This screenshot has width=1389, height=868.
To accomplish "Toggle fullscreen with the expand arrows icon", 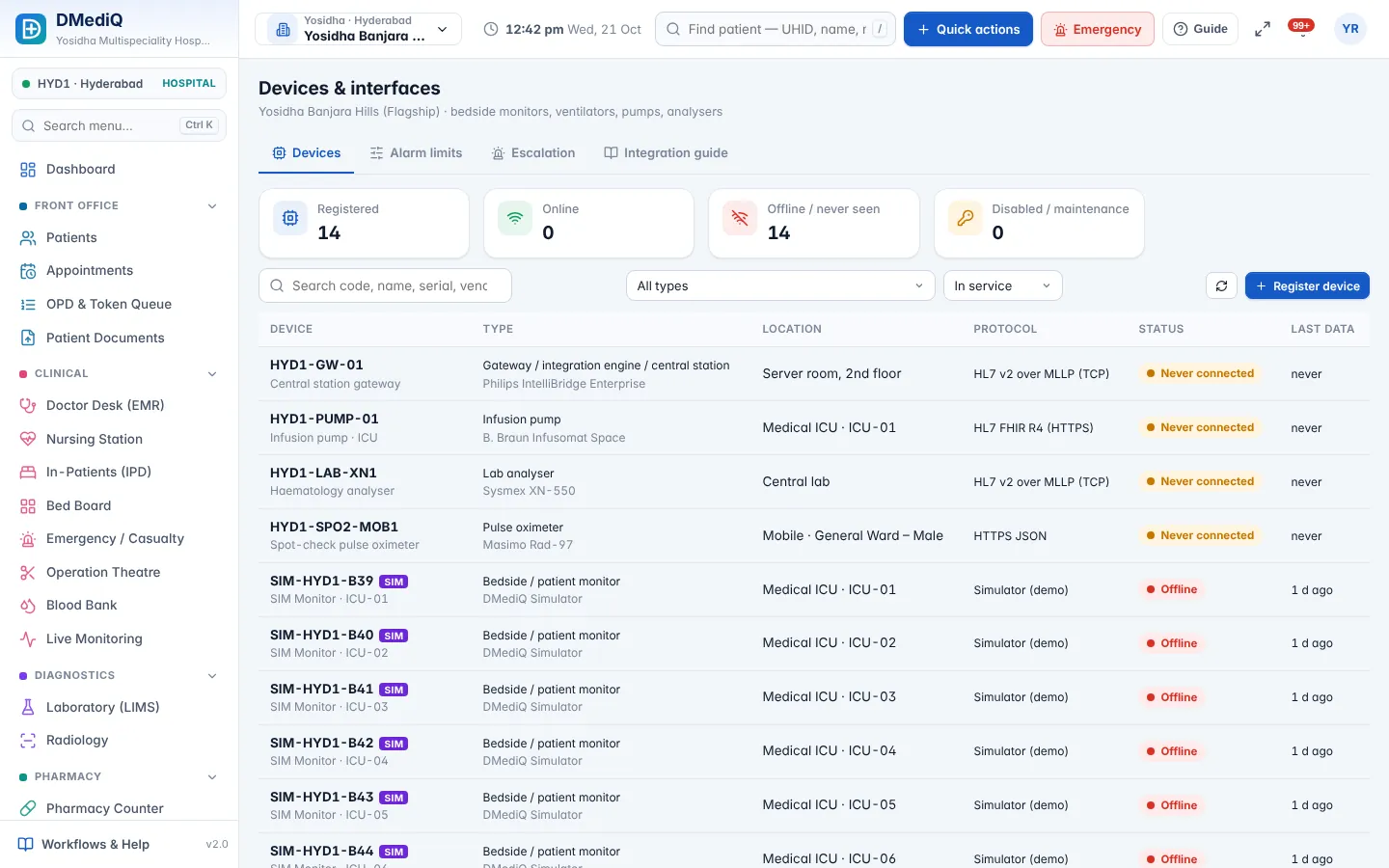I will [1262, 29].
